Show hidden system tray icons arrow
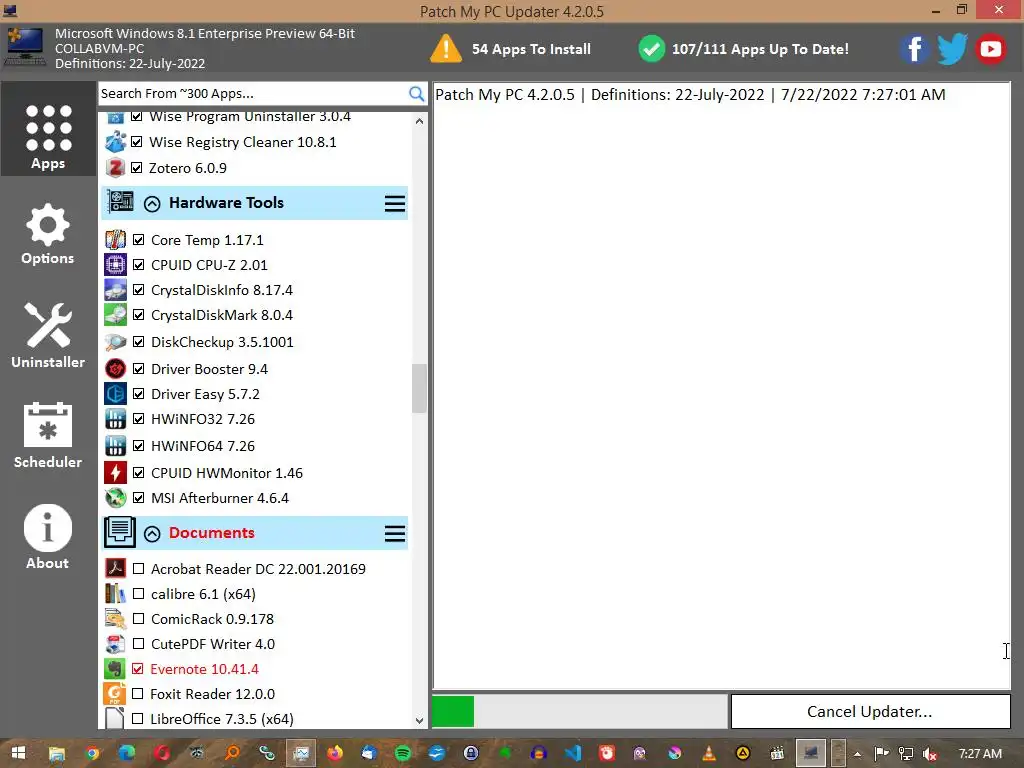Viewport: 1024px width, 768px height. coord(857,754)
